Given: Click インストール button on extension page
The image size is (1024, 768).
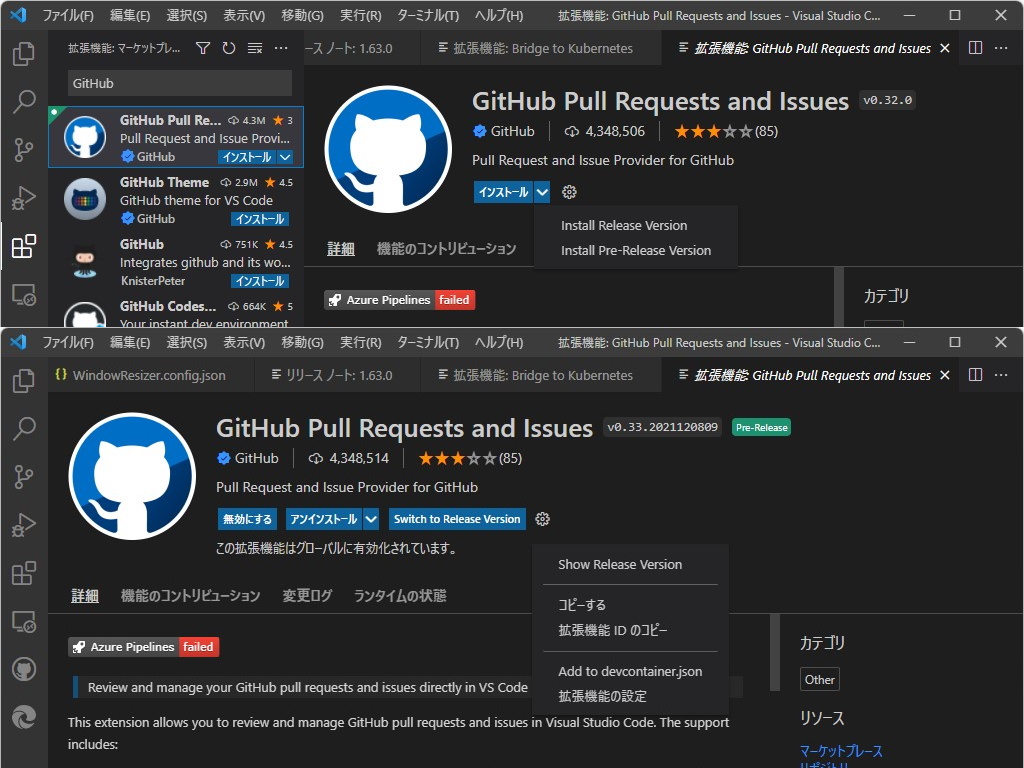Looking at the screenshot, I should (x=504, y=192).
